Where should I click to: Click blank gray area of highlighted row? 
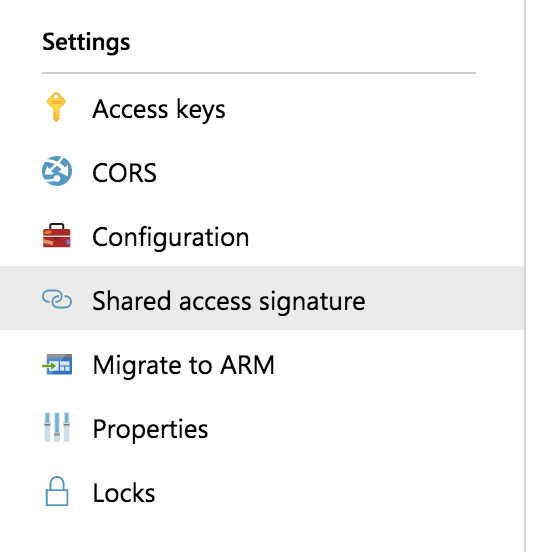point(444,298)
